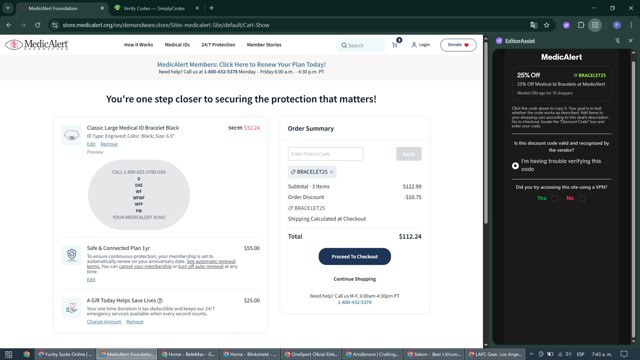The height and width of the screenshot is (360, 640).
Task: Click the translate page icon
Action: click(533, 25)
